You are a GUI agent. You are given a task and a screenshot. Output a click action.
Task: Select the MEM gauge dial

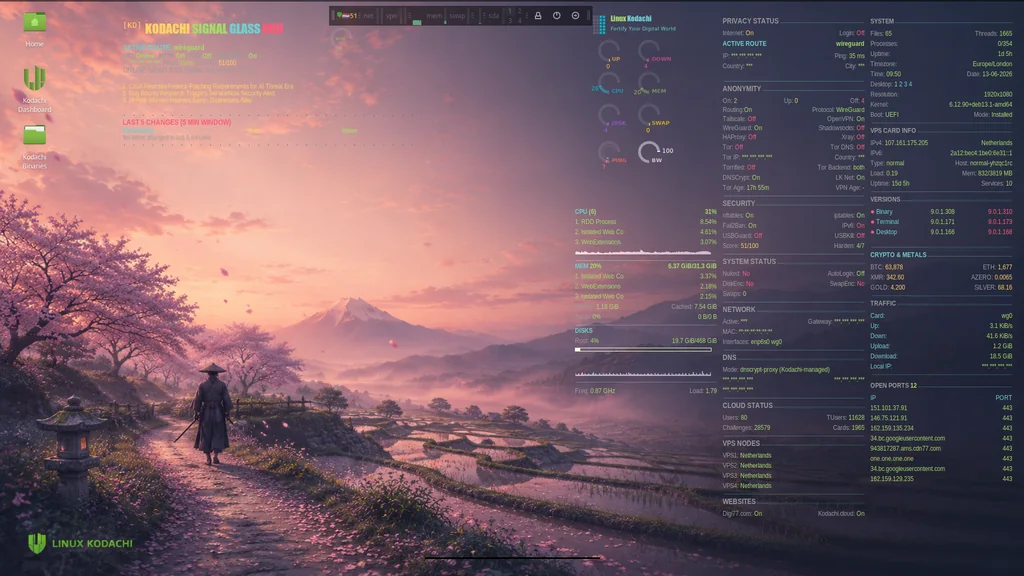pyautogui.click(x=648, y=84)
